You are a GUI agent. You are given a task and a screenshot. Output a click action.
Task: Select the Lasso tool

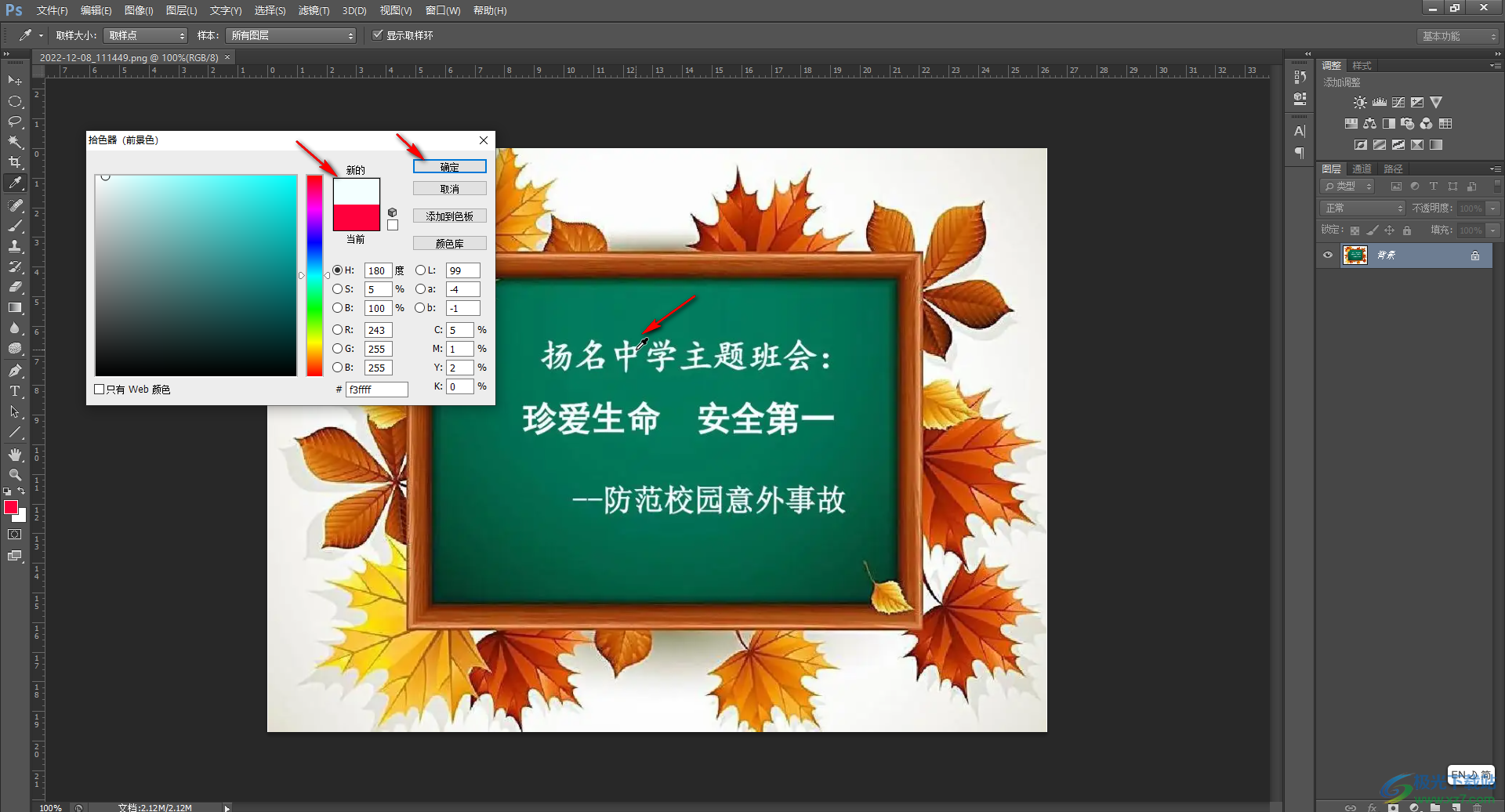15,121
